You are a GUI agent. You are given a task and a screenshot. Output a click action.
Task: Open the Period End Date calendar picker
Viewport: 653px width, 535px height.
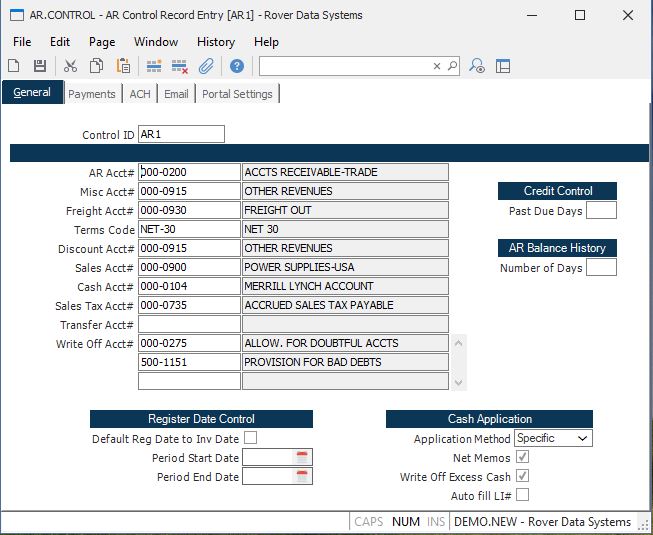click(x=302, y=477)
